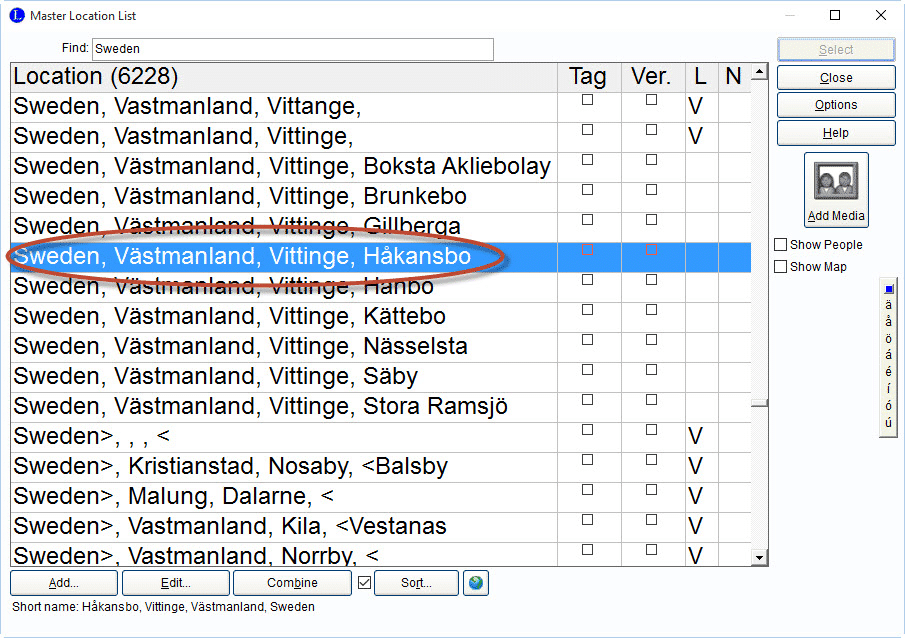Check Ver. box for Malung, Dalarne row
Image resolution: width=905 pixels, height=638 pixels.
652,490
